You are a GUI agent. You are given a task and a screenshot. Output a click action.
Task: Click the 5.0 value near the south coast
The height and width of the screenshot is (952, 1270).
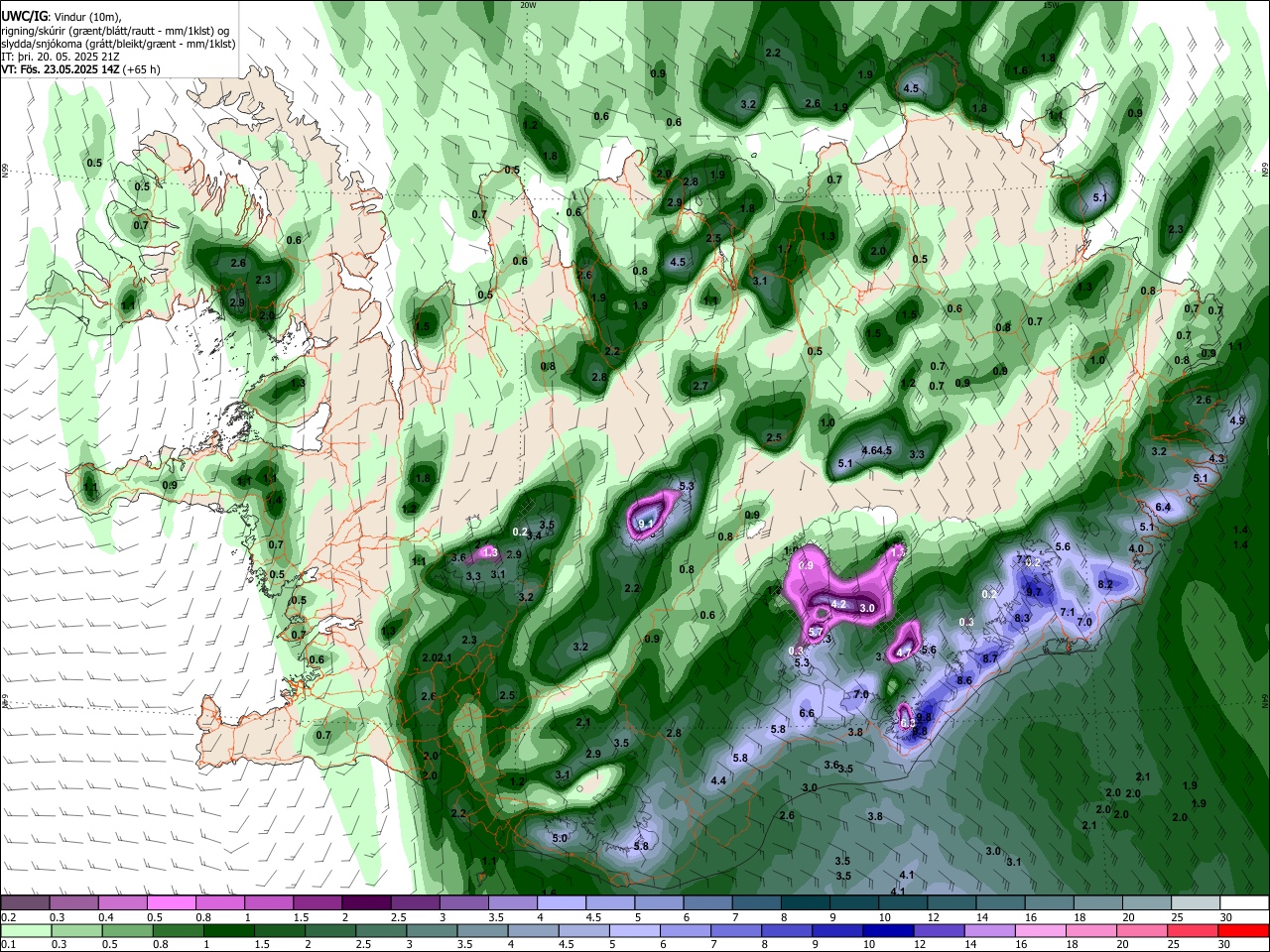pyautogui.click(x=559, y=838)
